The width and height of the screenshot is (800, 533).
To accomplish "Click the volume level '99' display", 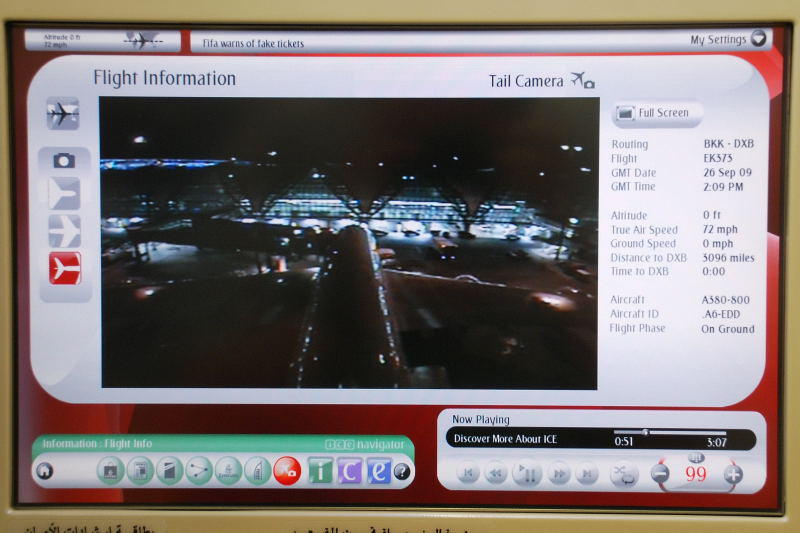I will coord(696,474).
